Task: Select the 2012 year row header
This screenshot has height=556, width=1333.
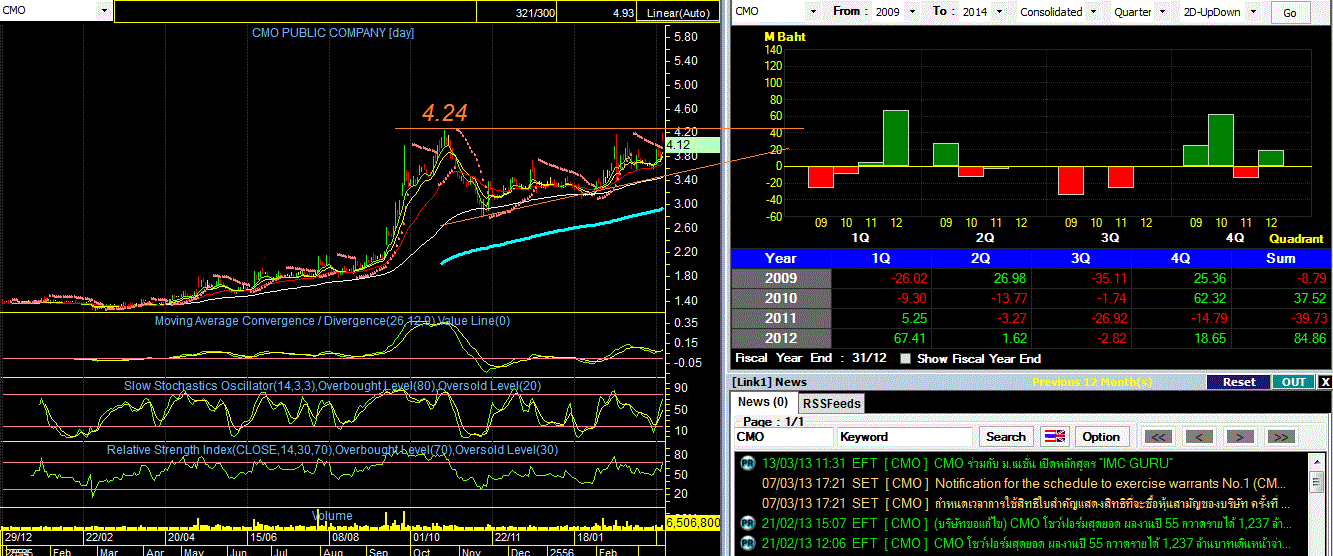Action: tap(781, 338)
